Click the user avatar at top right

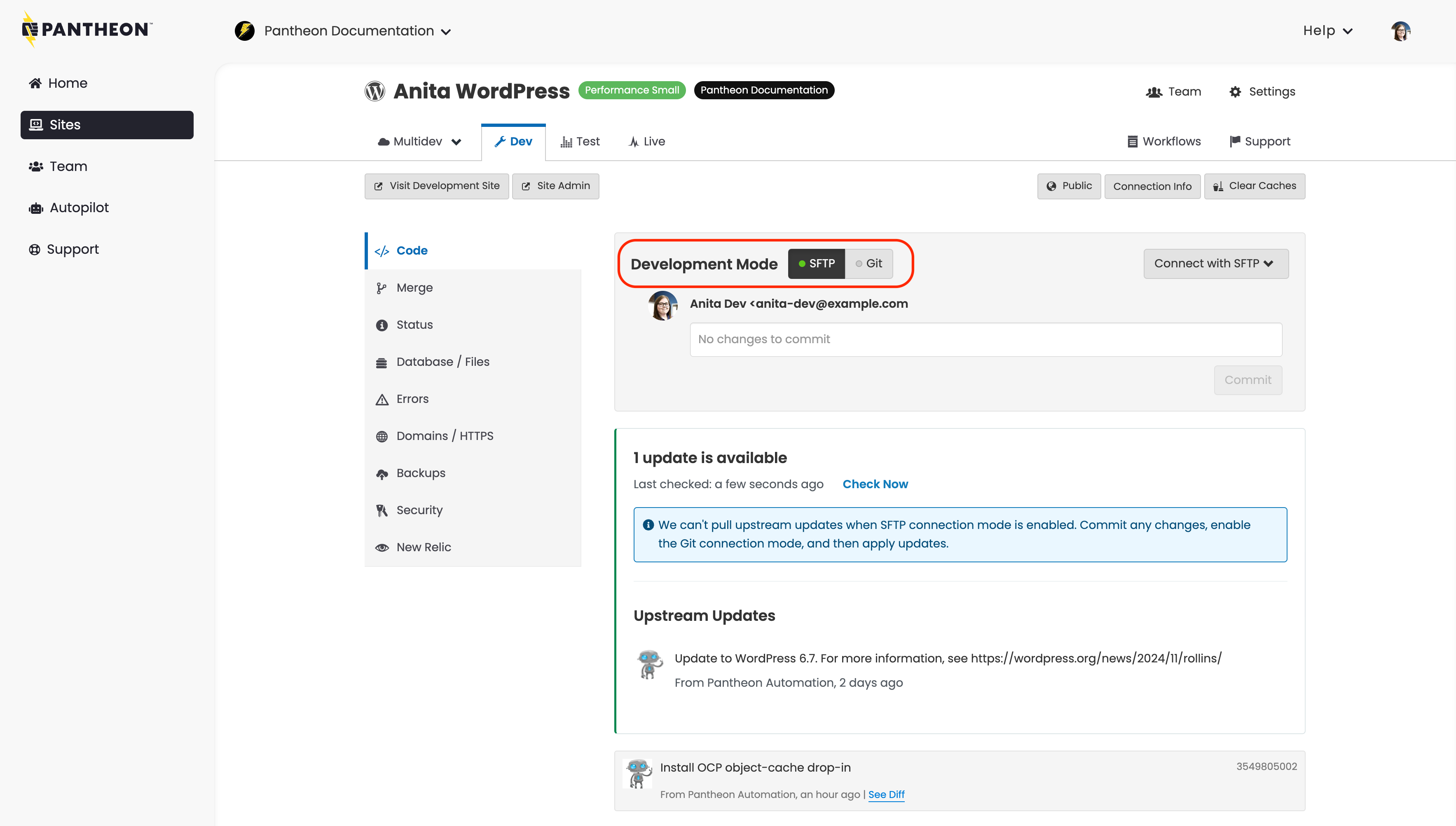pos(1400,30)
